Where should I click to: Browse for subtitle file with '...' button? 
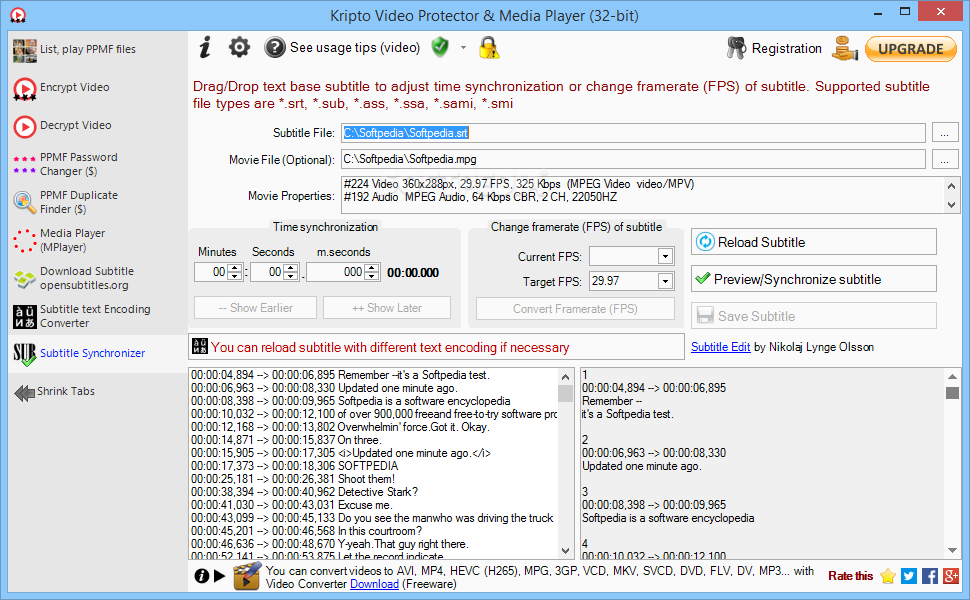pyautogui.click(x=945, y=133)
